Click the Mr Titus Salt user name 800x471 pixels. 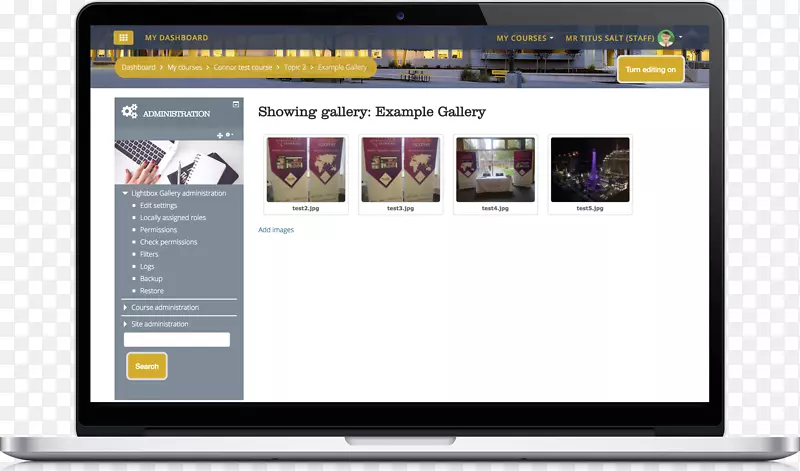(x=610, y=38)
